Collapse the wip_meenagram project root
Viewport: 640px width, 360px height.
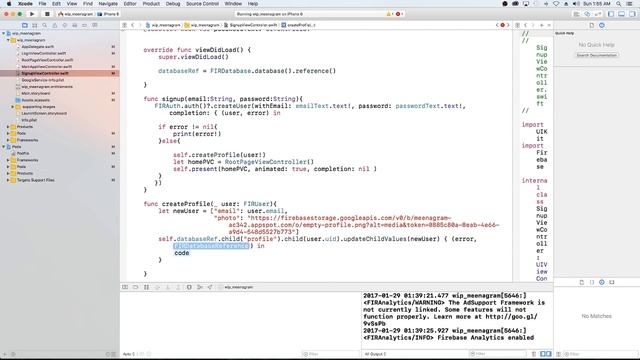tap(4, 33)
